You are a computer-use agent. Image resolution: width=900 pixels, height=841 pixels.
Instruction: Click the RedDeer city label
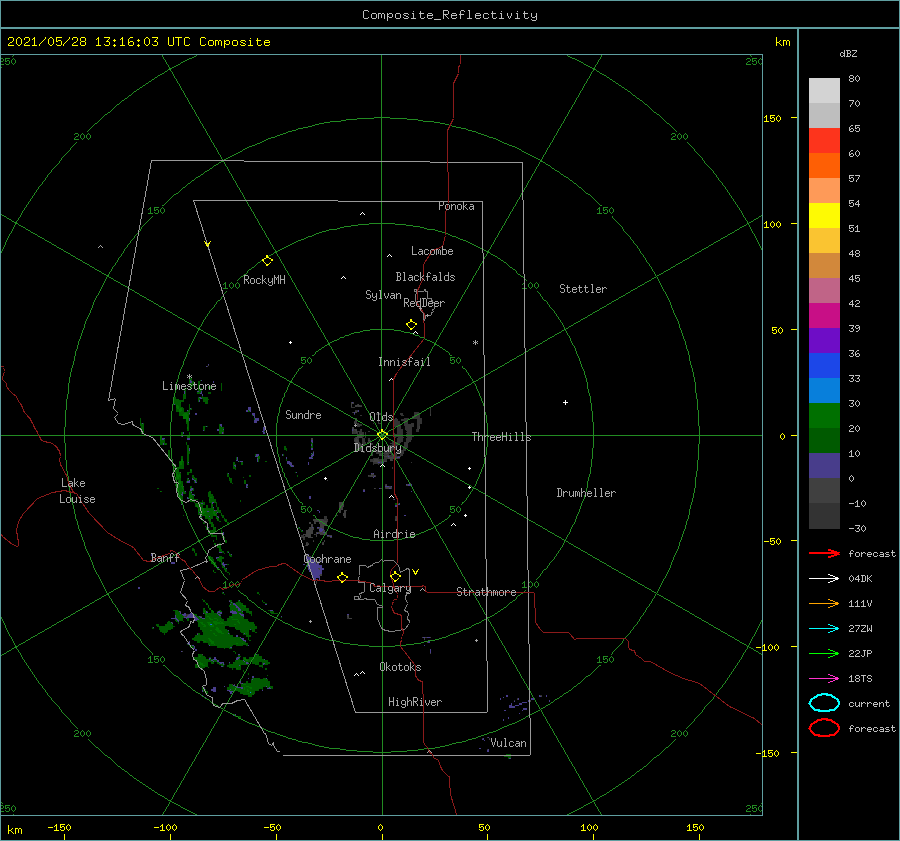(x=424, y=303)
